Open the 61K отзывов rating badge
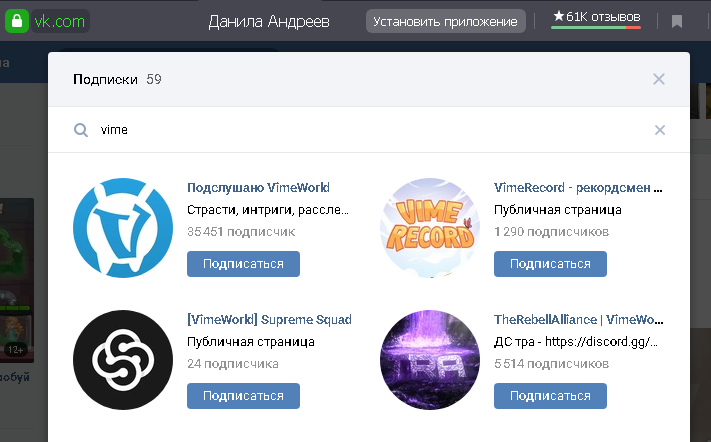 (x=596, y=19)
